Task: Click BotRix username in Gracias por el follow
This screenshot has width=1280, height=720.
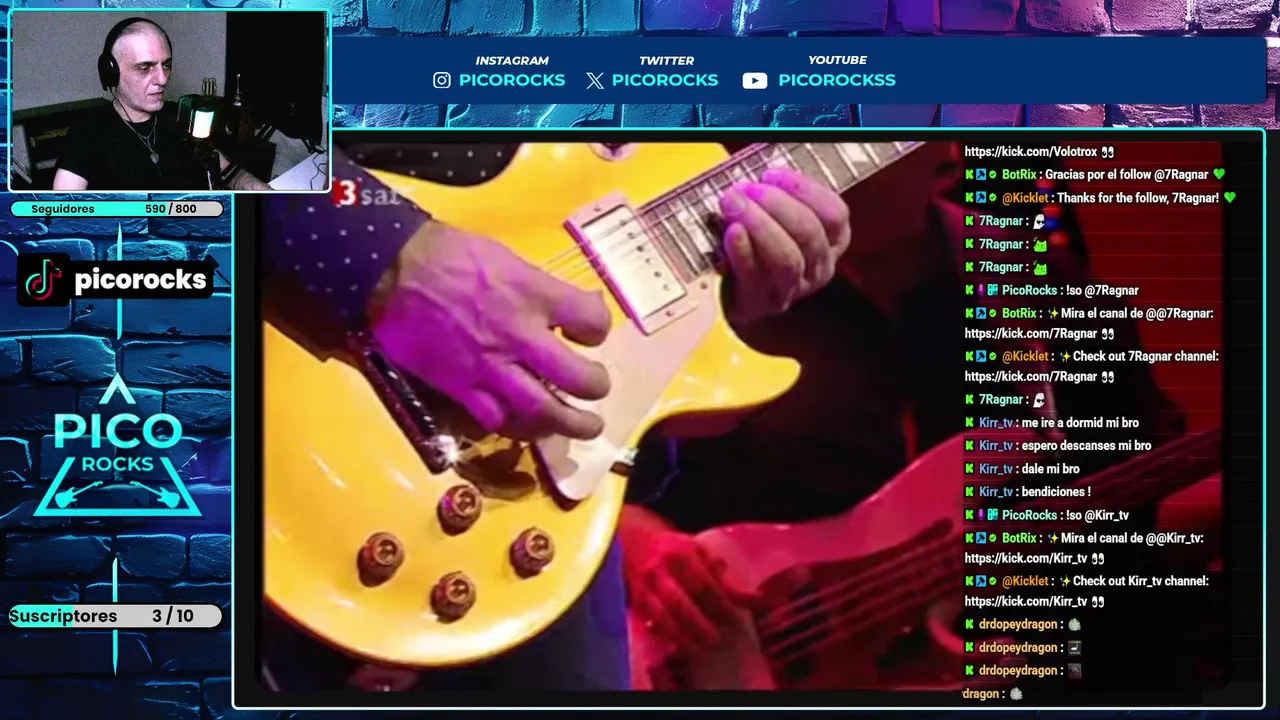Action: pyautogui.click(x=1019, y=175)
